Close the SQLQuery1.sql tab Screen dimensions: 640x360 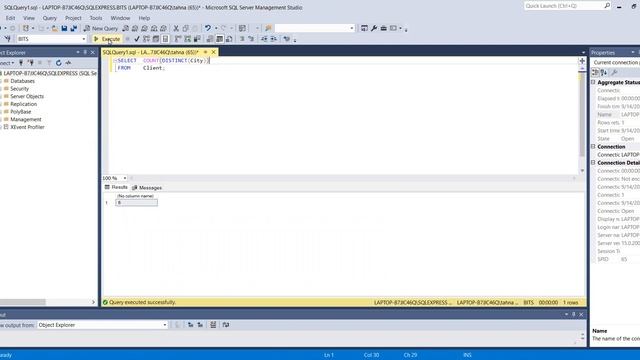(213, 52)
